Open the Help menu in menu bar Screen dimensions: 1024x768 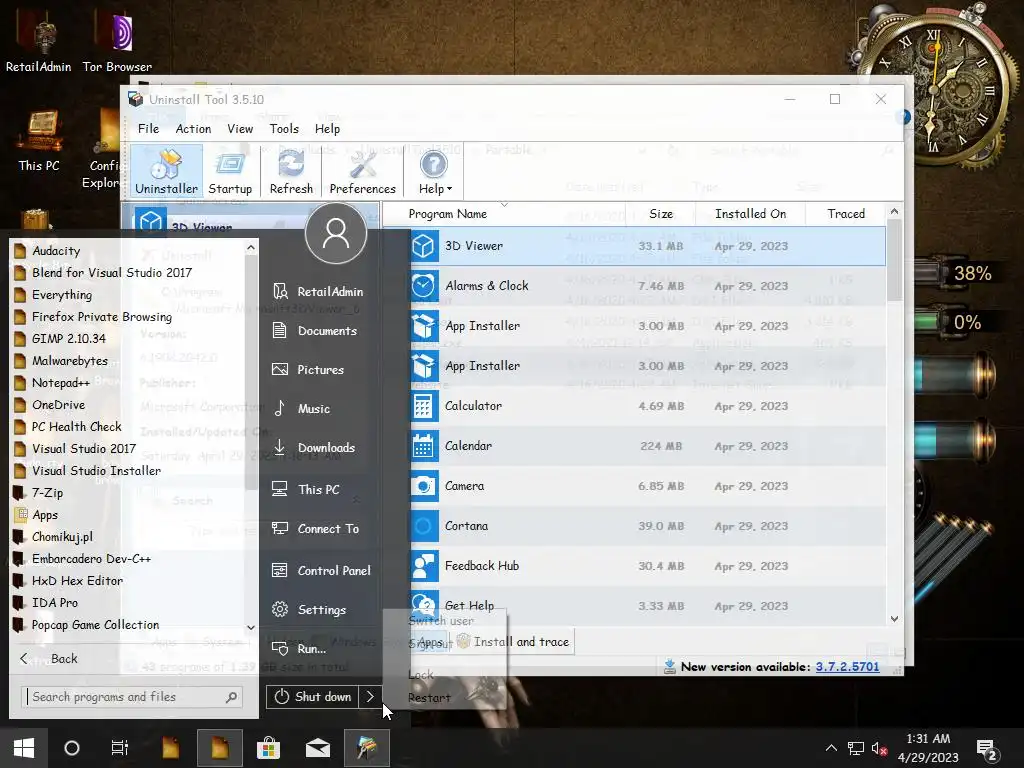click(327, 129)
